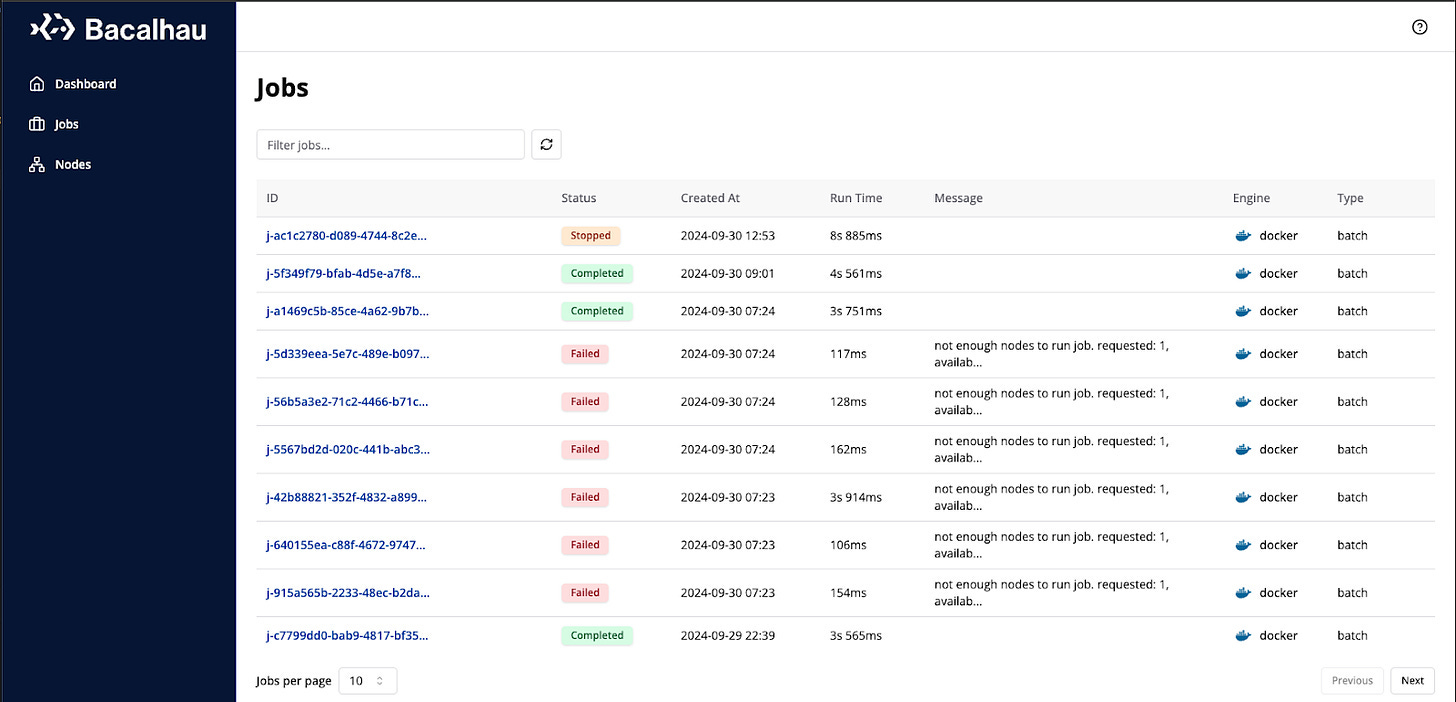Click docker icon in j-42b88821 row
Screen dimensions: 1456x702
(1243, 497)
